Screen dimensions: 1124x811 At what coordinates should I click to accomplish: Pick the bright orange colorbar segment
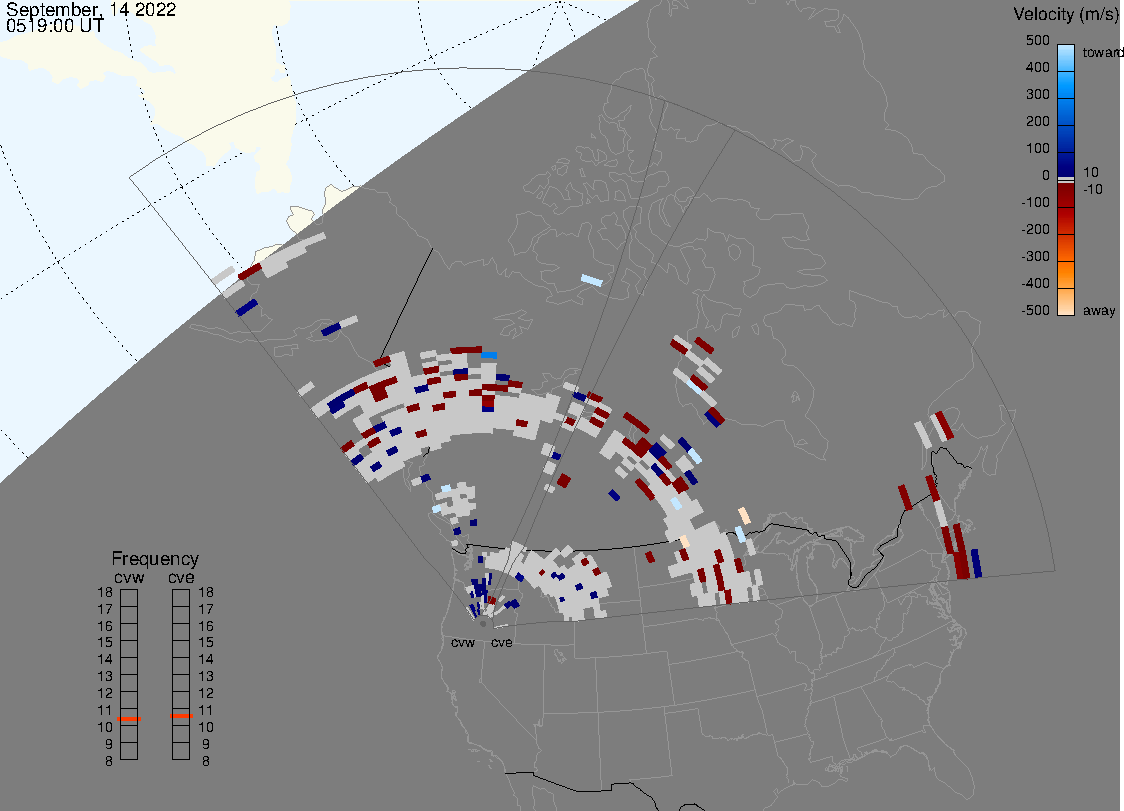click(x=1066, y=274)
